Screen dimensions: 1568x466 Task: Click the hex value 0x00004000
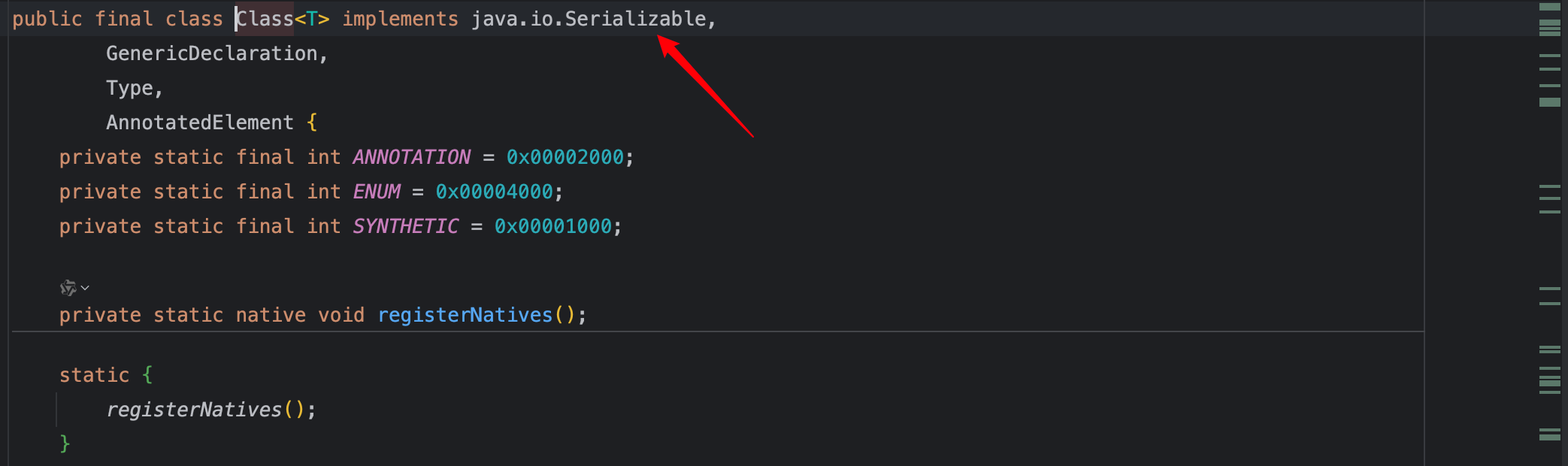pyautogui.click(x=494, y=192)
